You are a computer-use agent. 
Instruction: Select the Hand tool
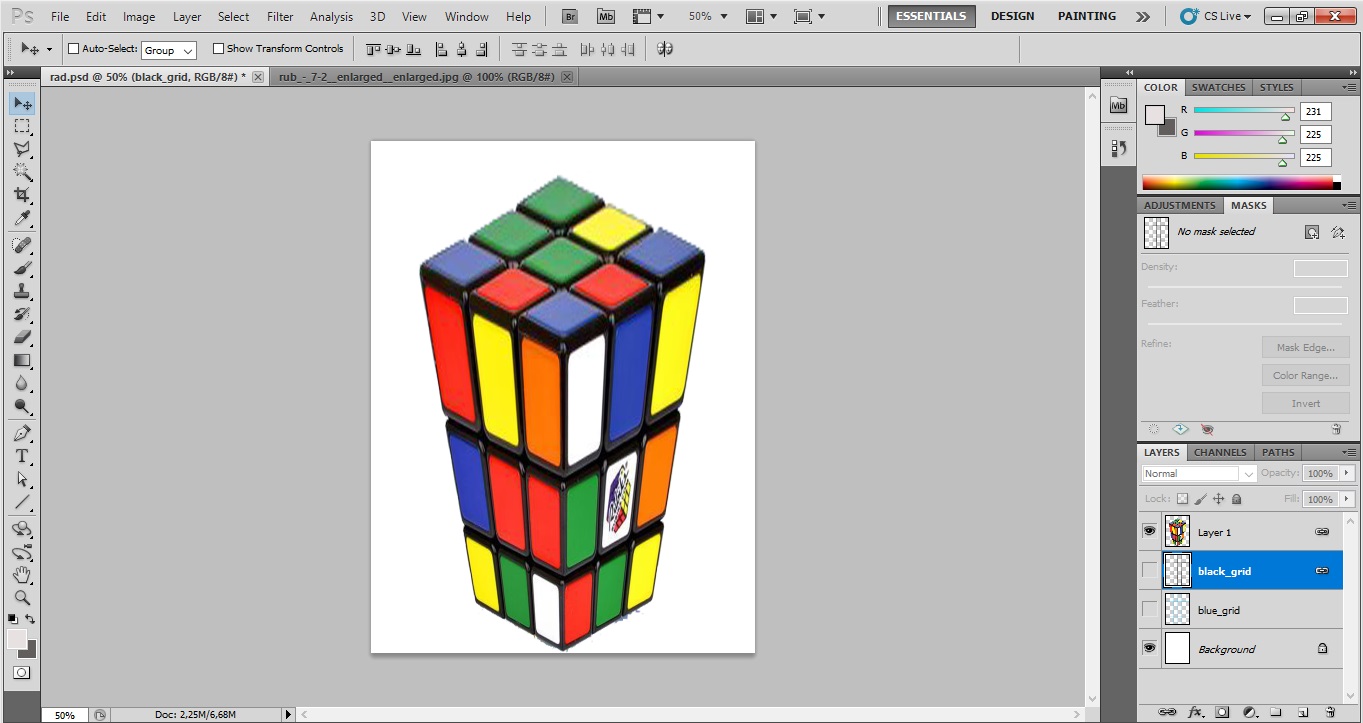(22, 575)
